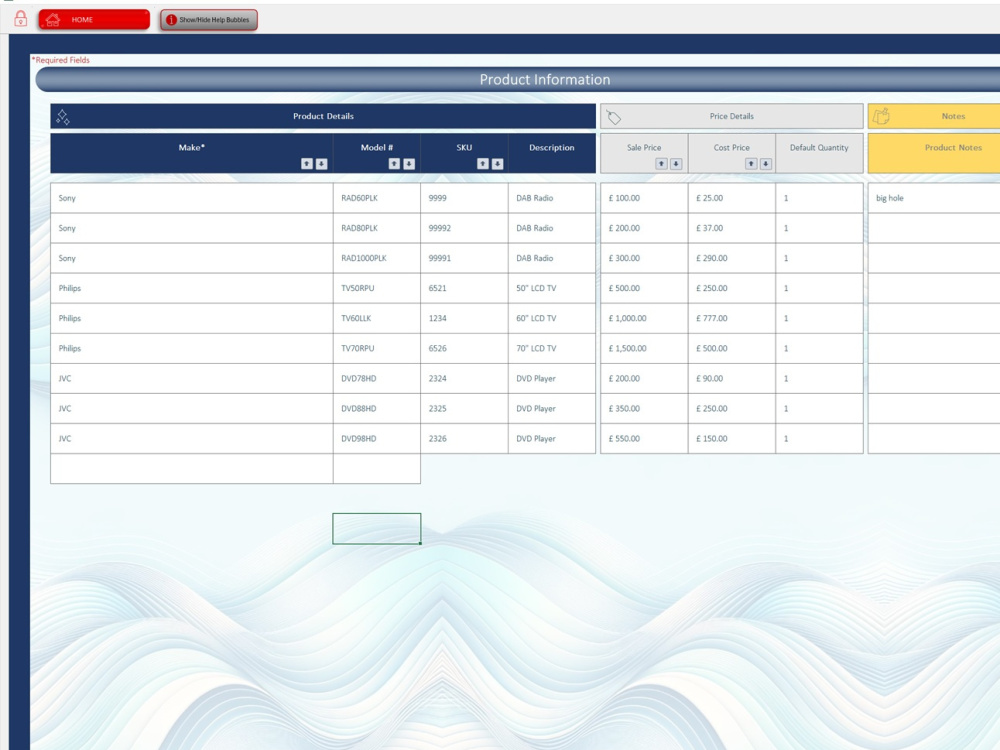Select sale price £ 350.00
Screen dimensions: 1000x750
click(644, 409)
